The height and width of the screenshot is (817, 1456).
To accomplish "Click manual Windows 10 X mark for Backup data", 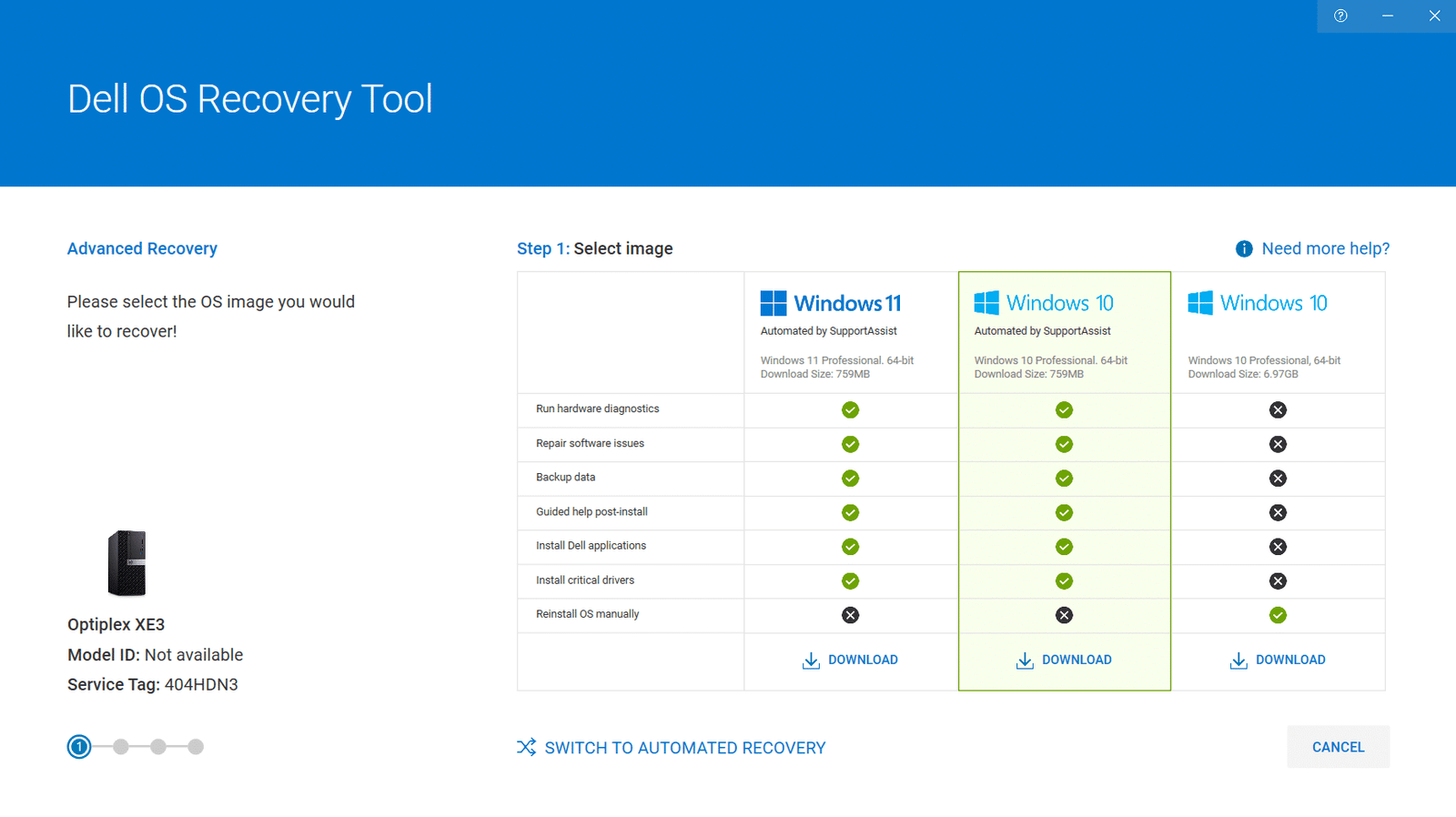I will 1278,478.
